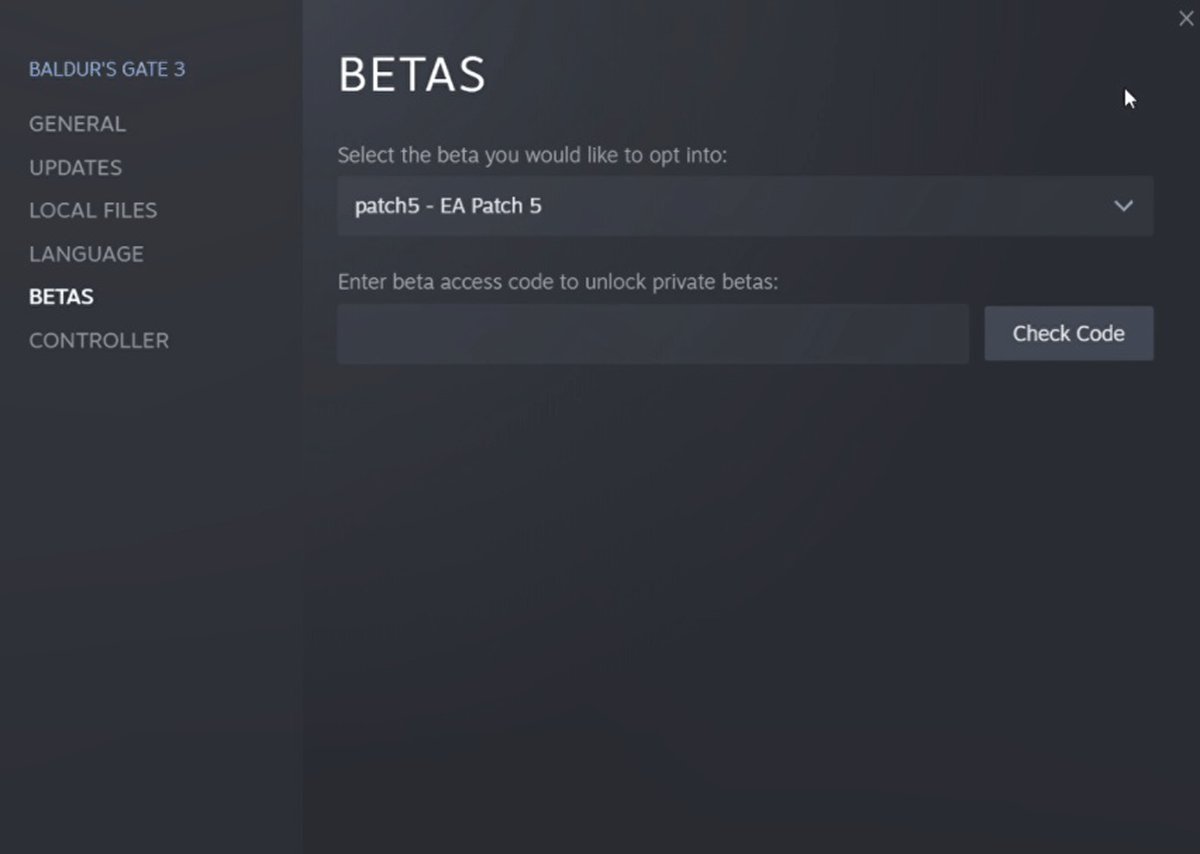Select the Language tab
Image resolution: width=1200 pixels, height=854 pixels.
click(86, 254)
